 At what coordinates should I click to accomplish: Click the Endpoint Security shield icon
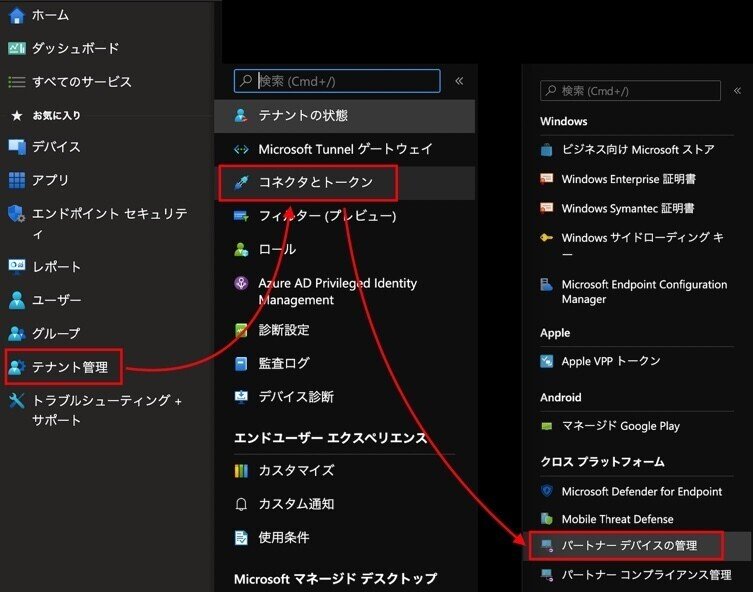click(17, 214)
